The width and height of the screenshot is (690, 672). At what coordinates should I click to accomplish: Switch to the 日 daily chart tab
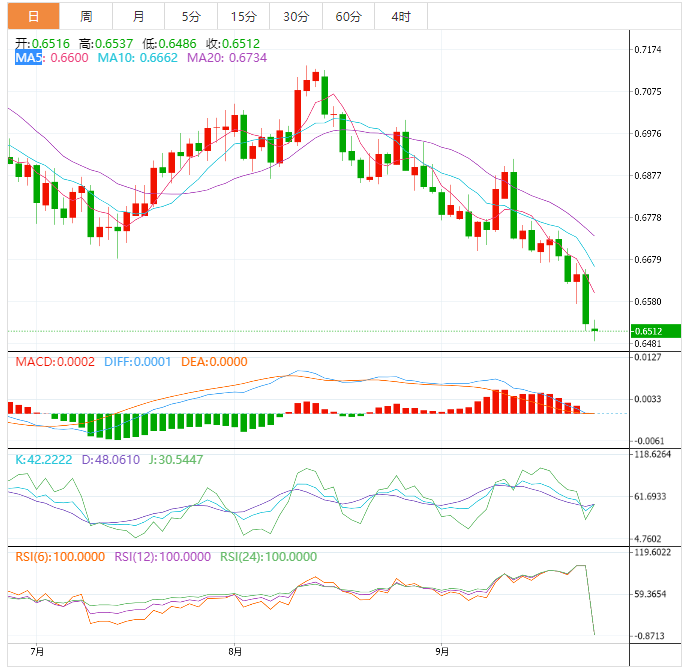33,16
